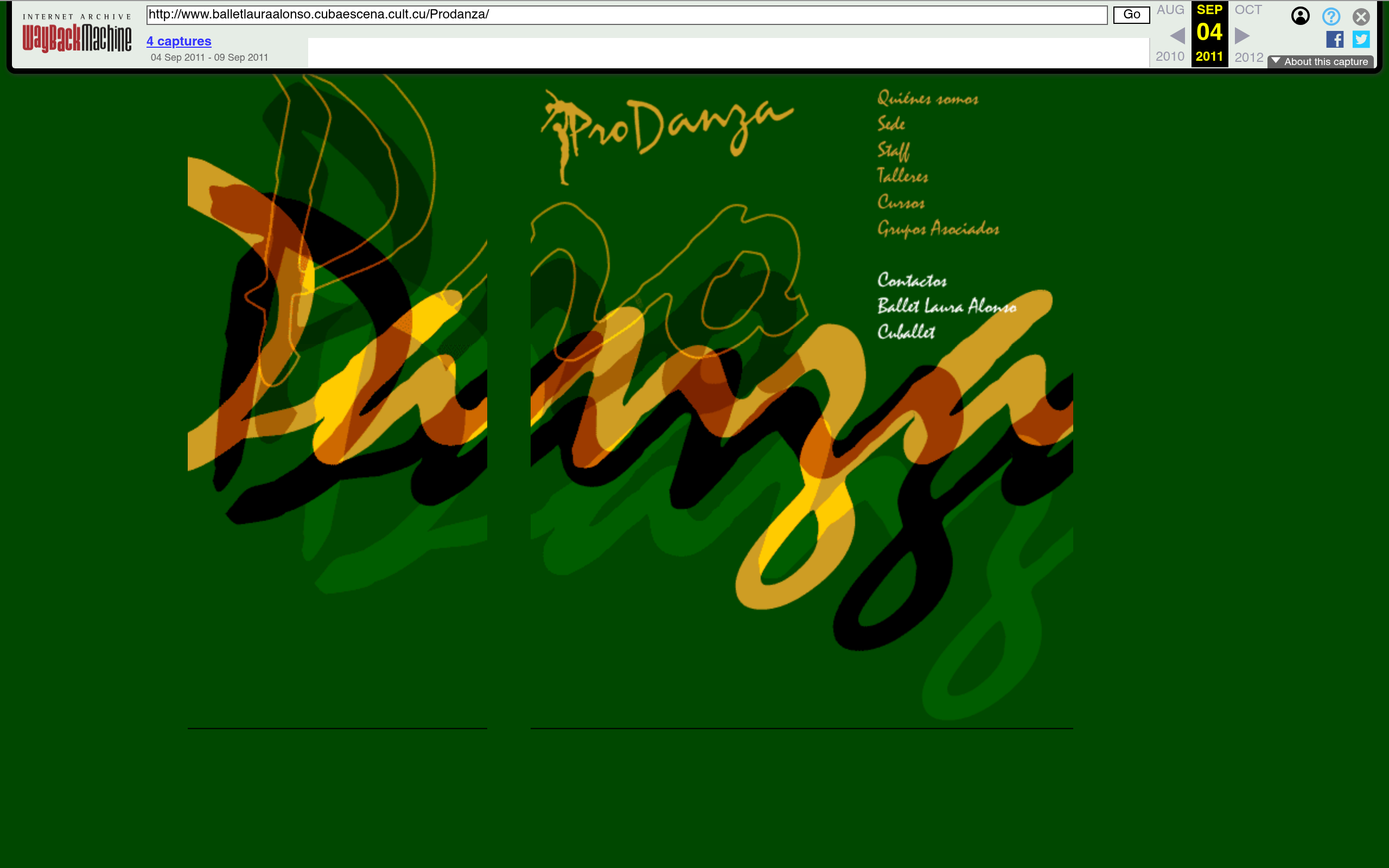
Task: Open Quiénes somos menu item
Action: click(x=927, y=99)
